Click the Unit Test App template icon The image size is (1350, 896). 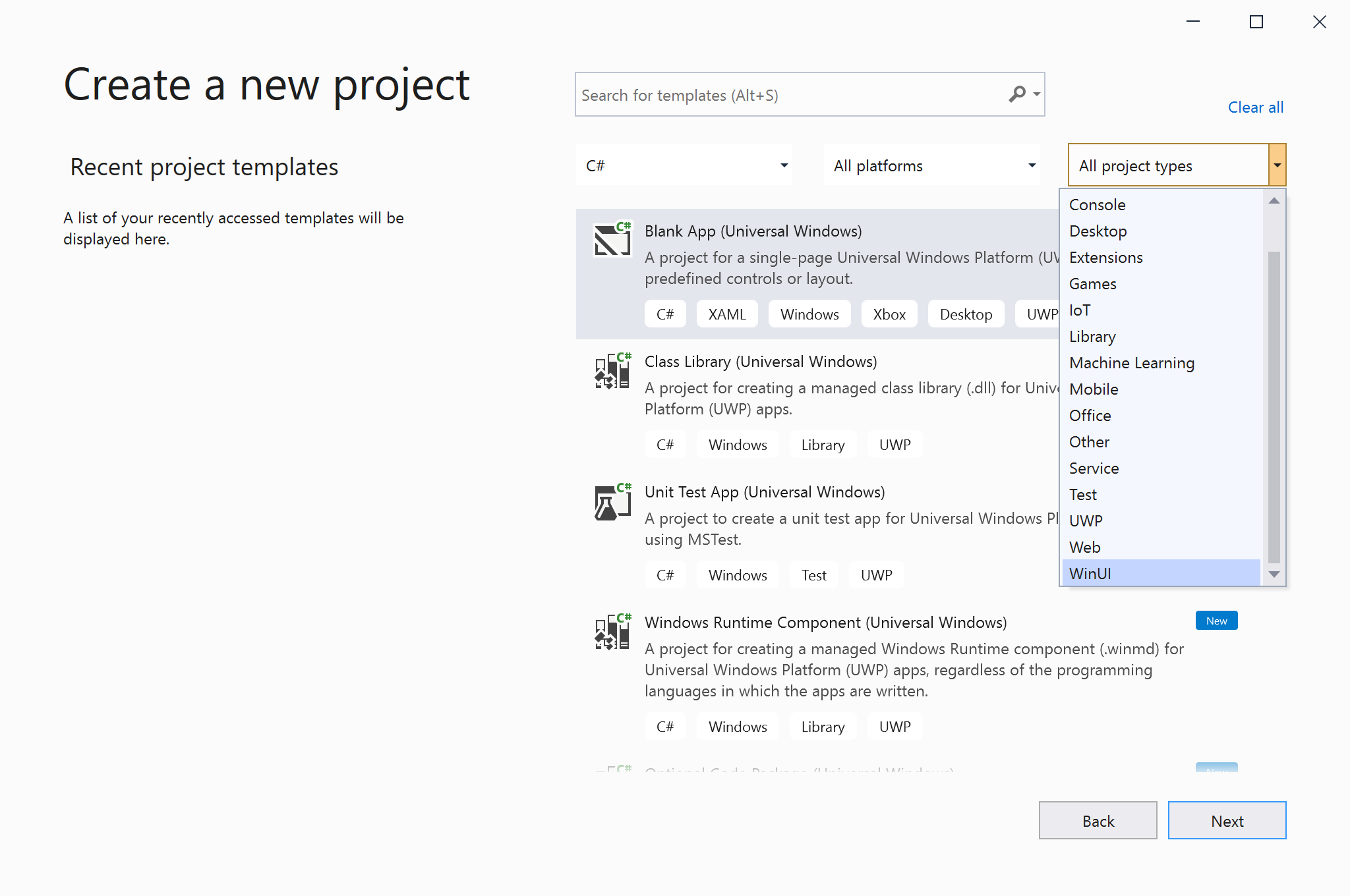coord(612,501)
